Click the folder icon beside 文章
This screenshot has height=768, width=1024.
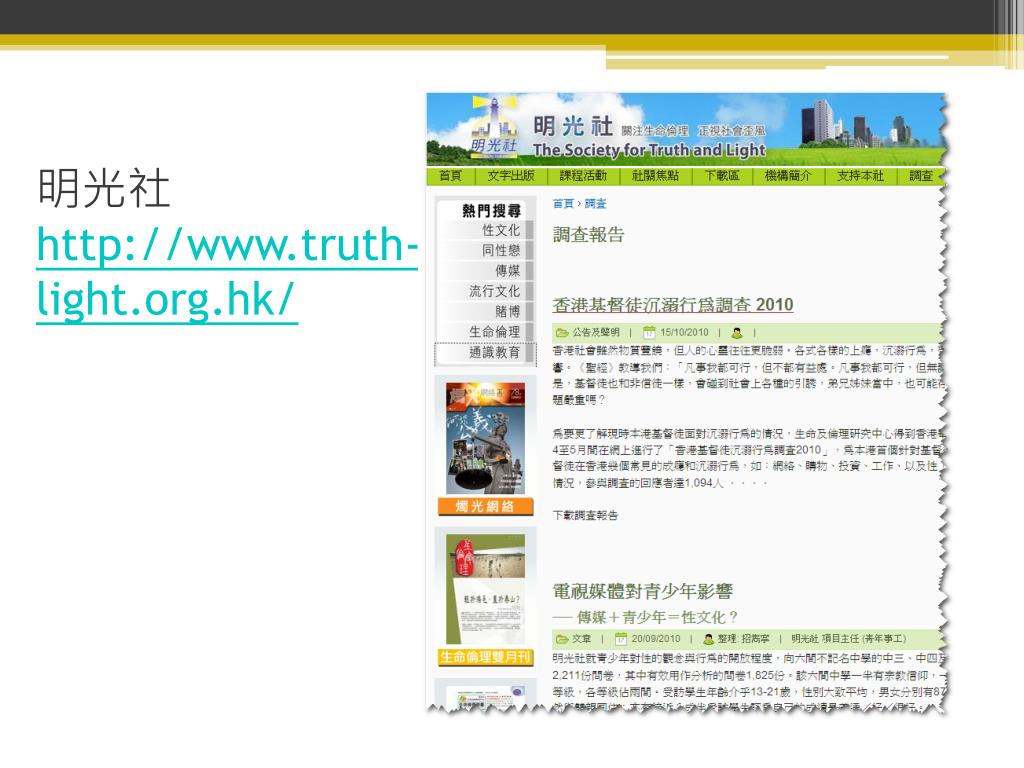(562, 639)
